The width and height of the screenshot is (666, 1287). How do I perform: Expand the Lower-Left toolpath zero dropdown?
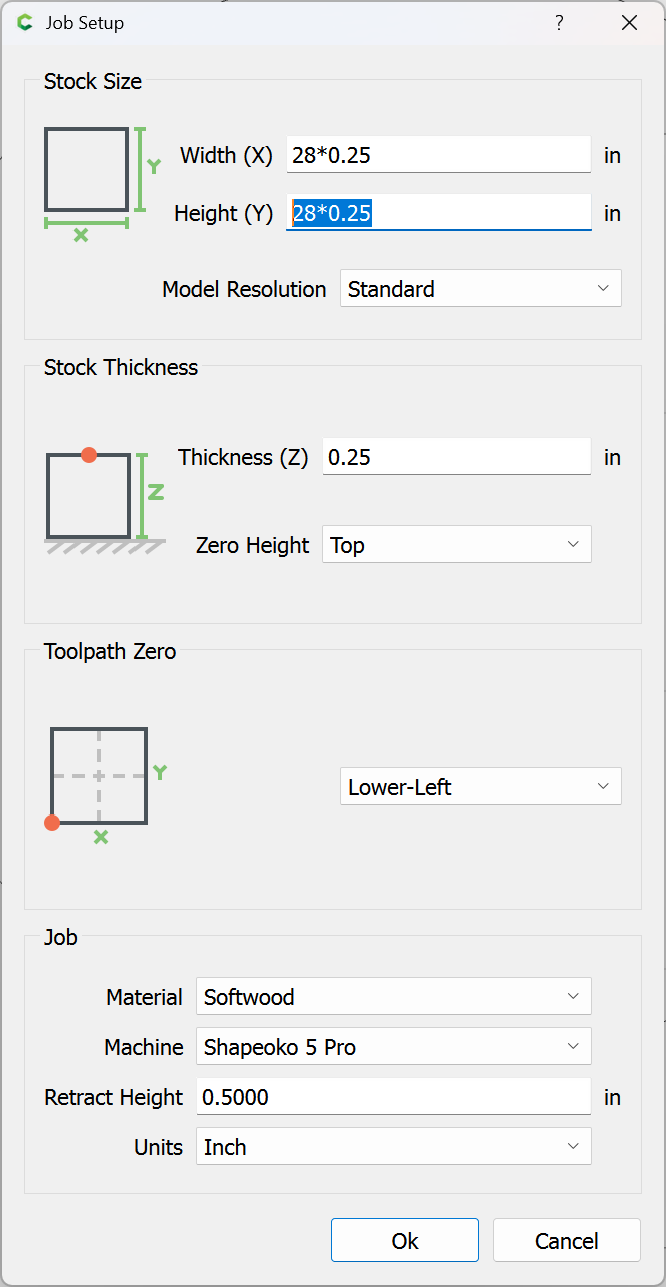[x=480, y=787]
